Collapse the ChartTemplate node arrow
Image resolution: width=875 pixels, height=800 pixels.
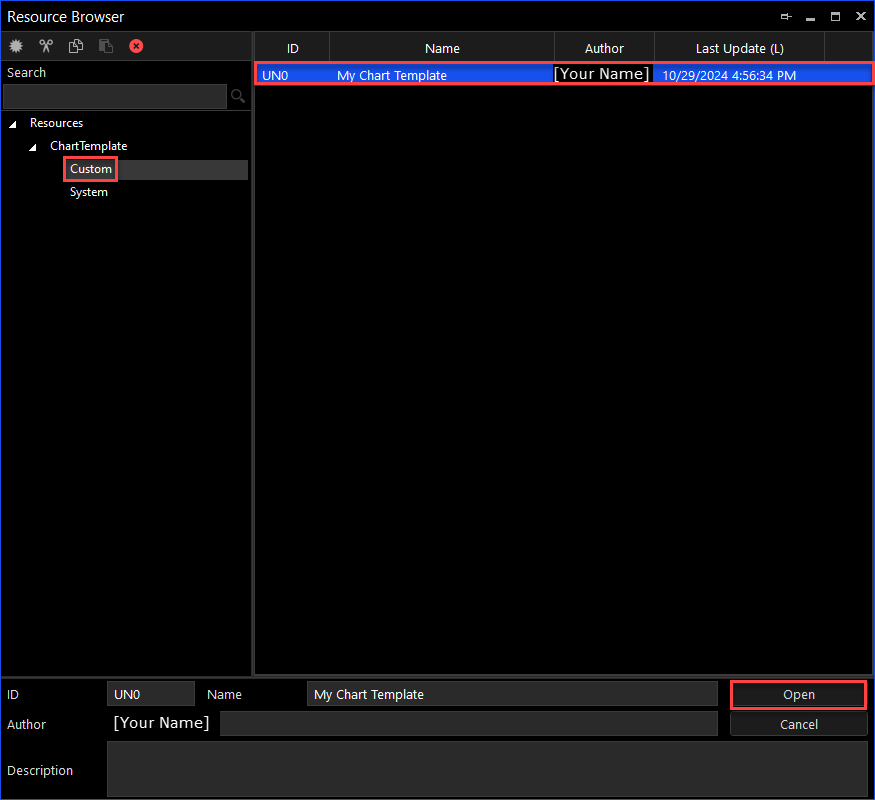pos(33,147)
